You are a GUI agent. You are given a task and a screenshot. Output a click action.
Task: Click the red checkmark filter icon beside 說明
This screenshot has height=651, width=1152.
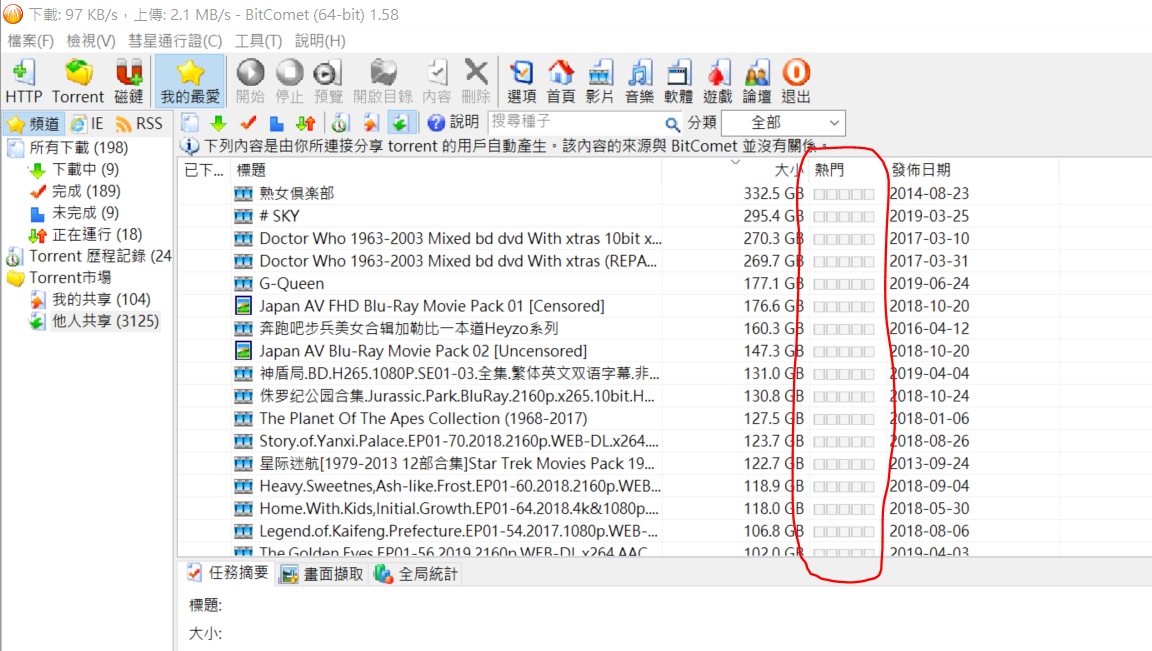pyautogui.click(x=248, y=123)
